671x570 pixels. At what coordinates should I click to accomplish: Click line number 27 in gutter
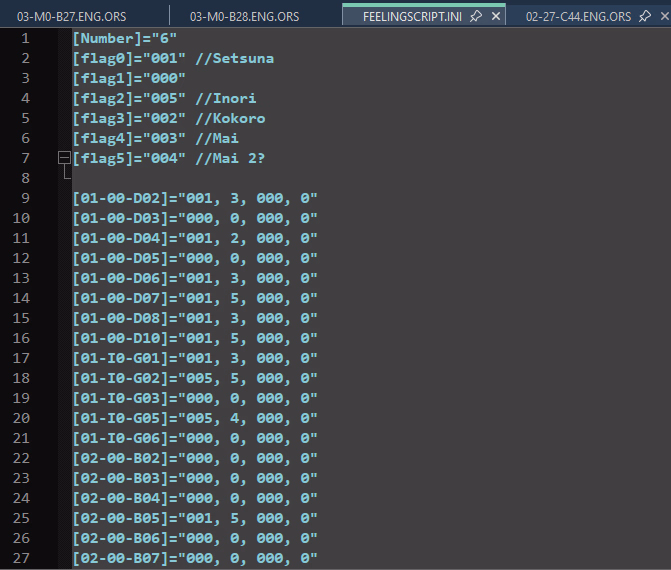(21, 558)
